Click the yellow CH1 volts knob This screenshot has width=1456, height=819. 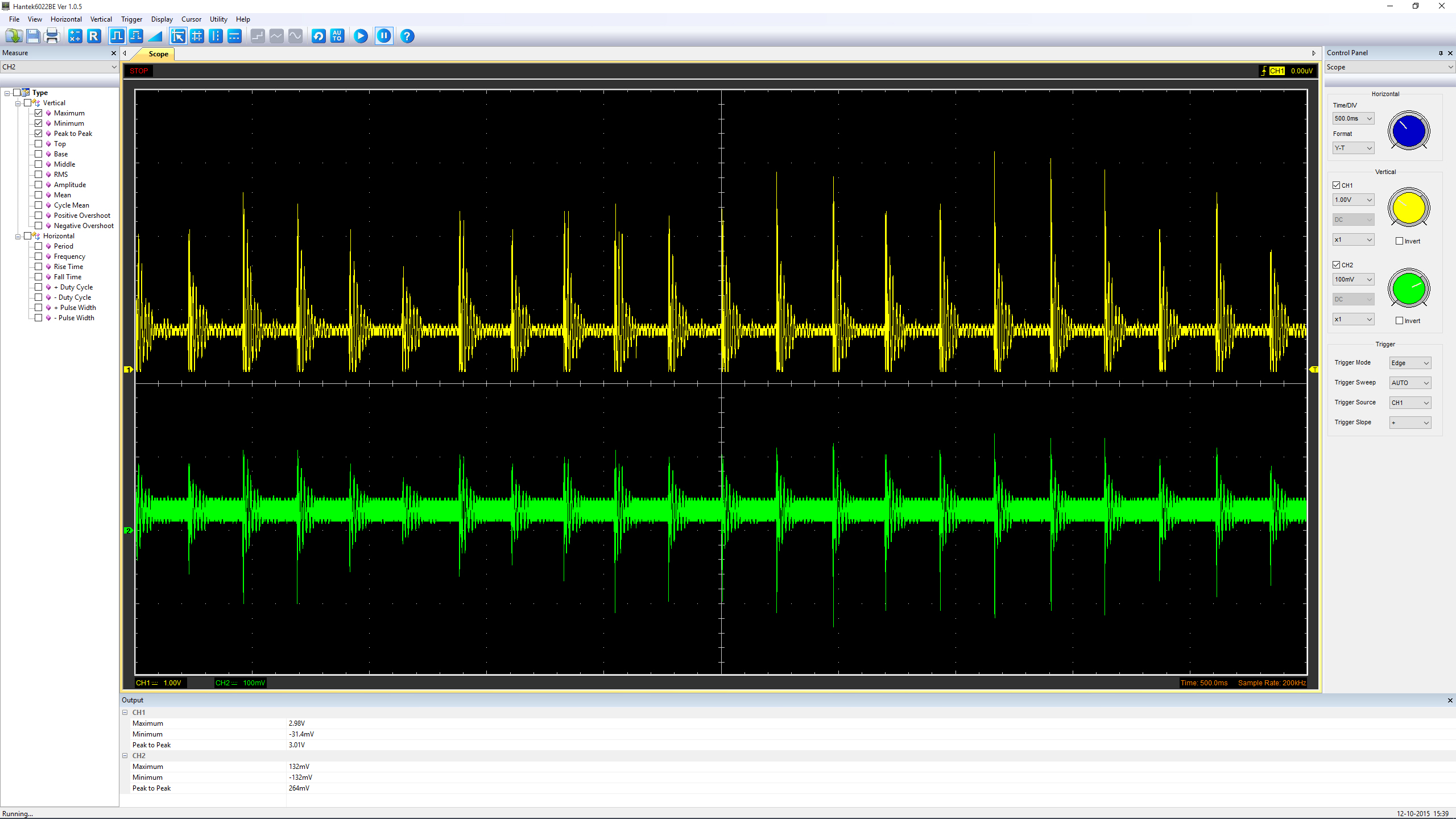(1409, 208)
